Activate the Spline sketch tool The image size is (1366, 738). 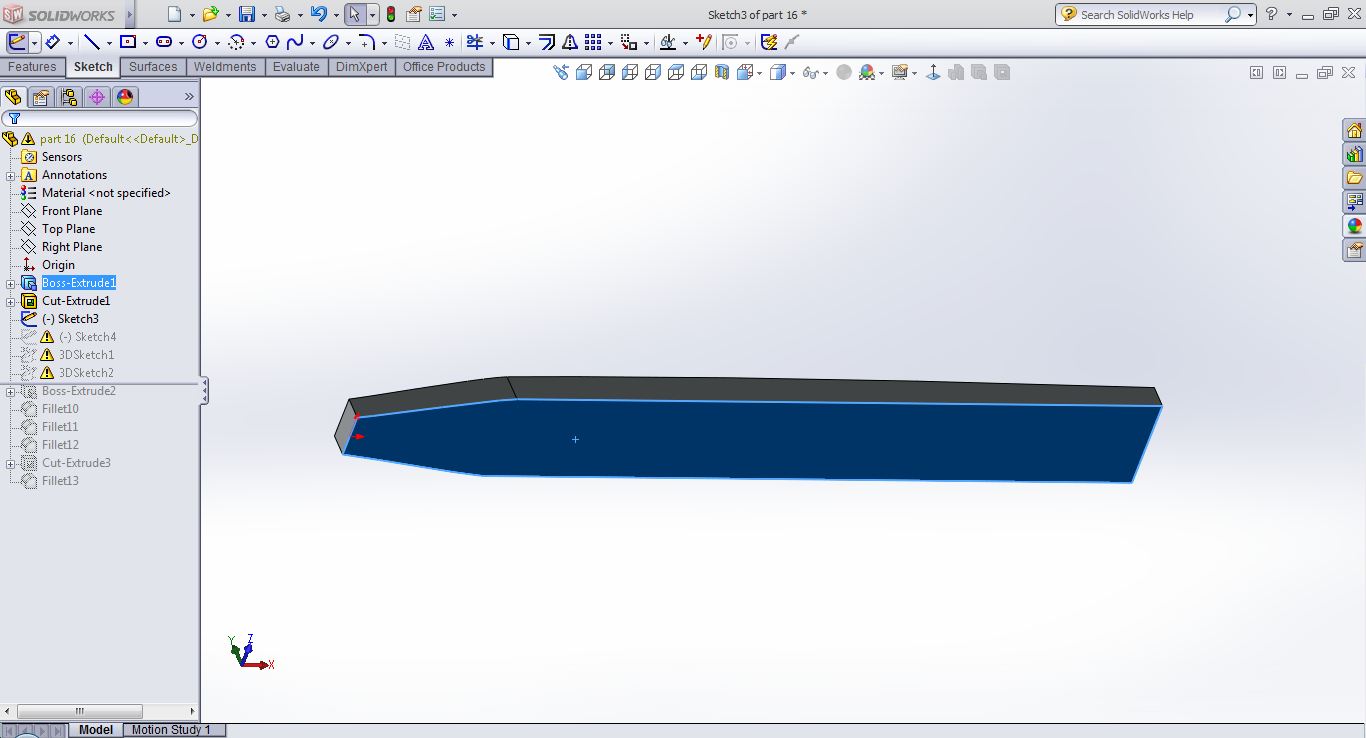coord(295,42)
